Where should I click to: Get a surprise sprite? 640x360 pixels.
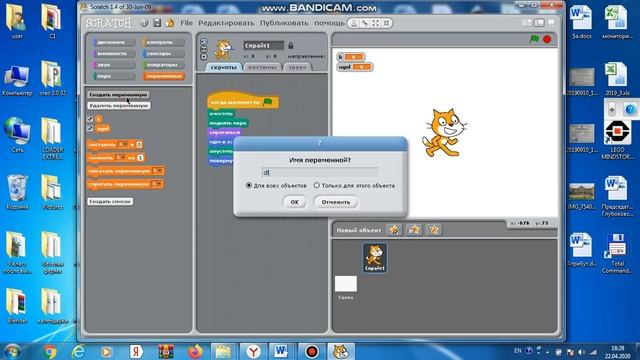click(433, 230)
